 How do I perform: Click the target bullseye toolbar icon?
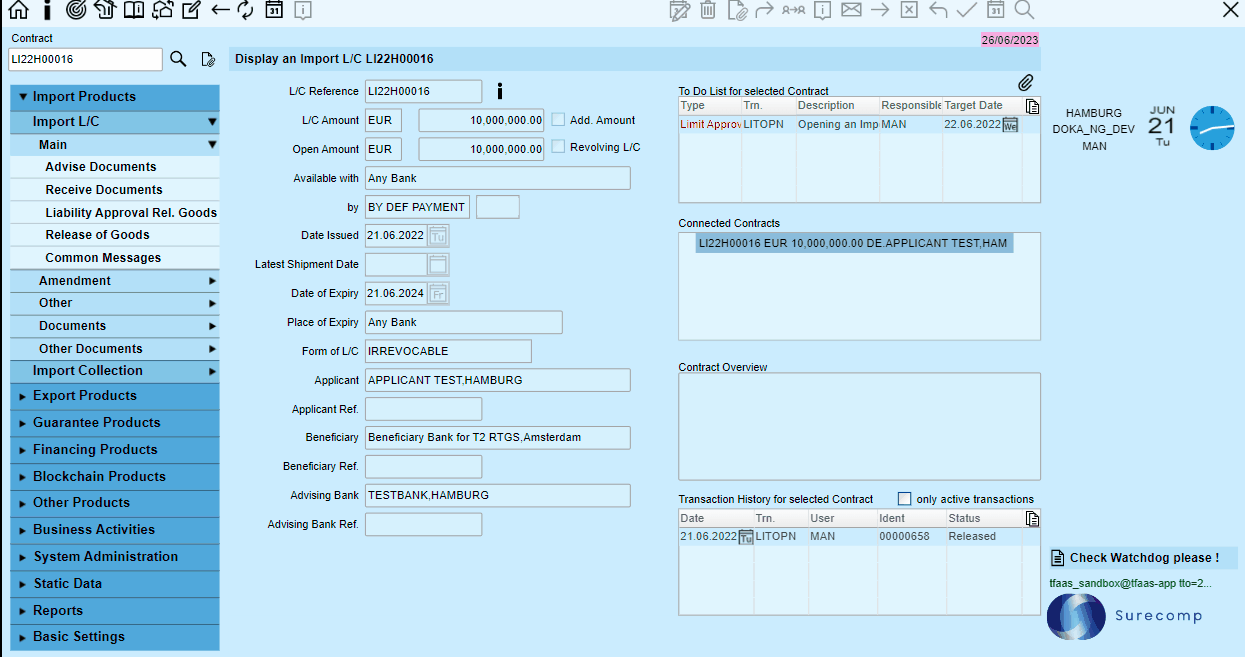75,10
